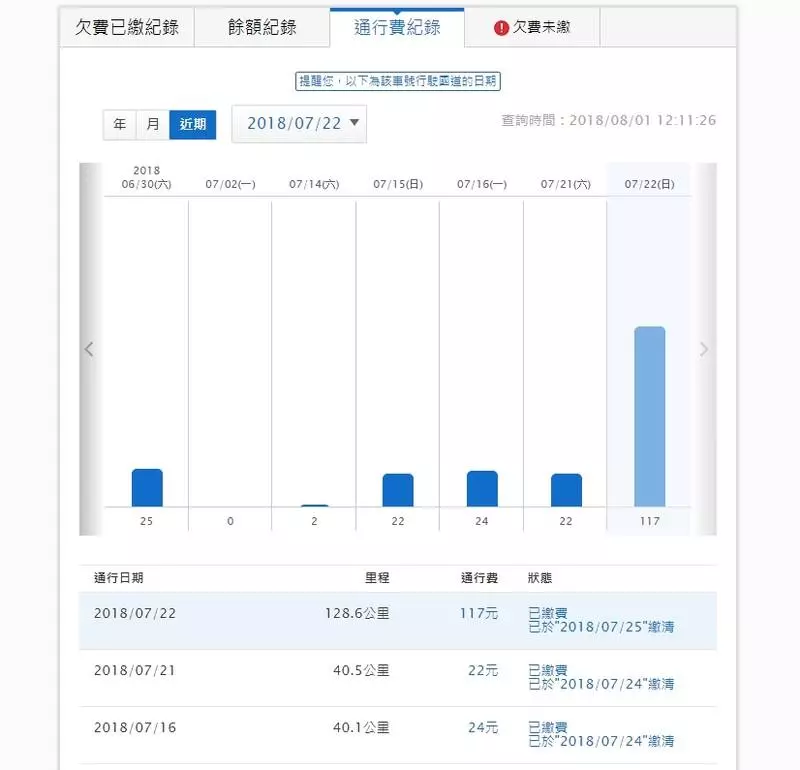Click the 里程 column header
Image resolution: width=800 pixels, height=770 pixels.
(x=377, y=578)
